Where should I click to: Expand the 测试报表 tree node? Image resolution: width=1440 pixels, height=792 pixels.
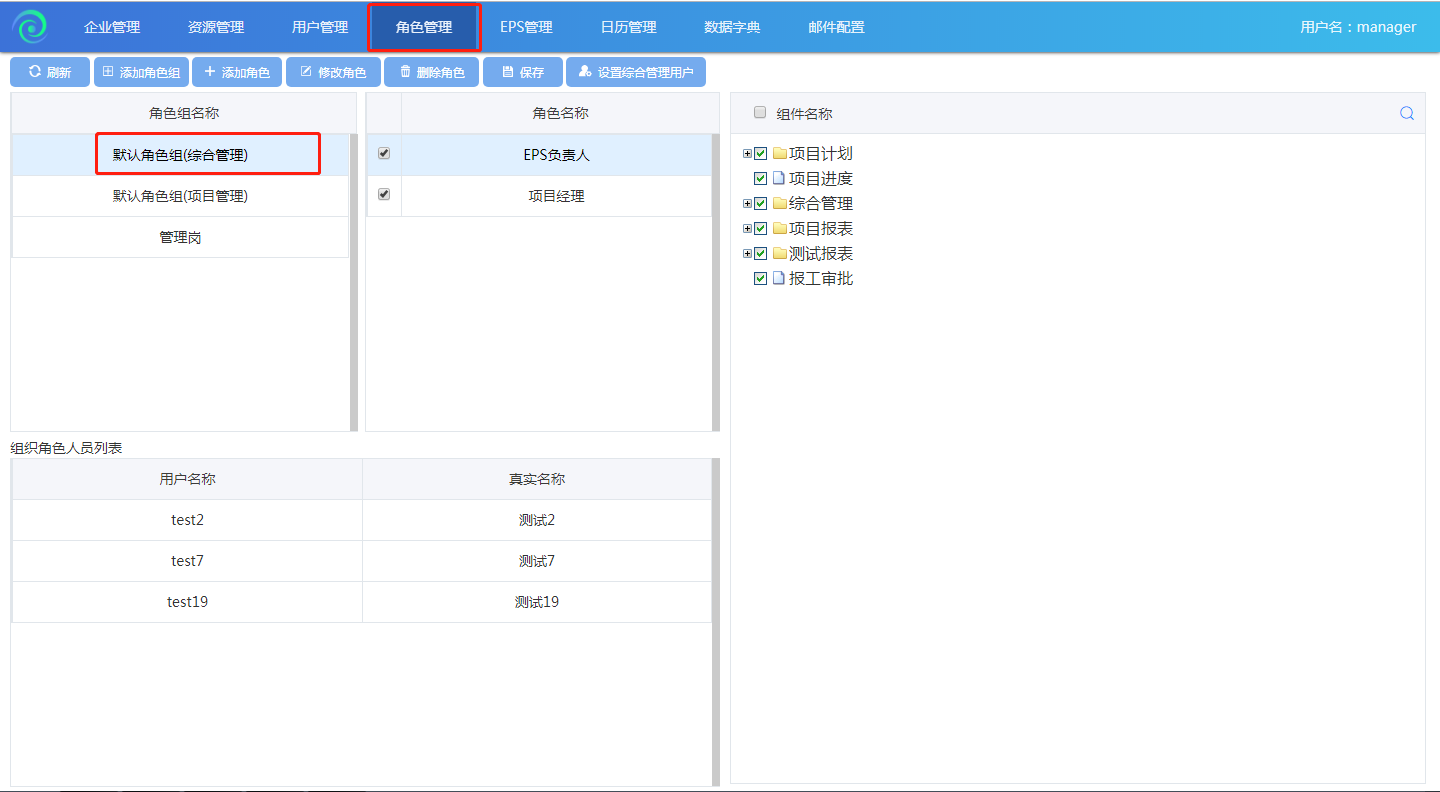747,254
